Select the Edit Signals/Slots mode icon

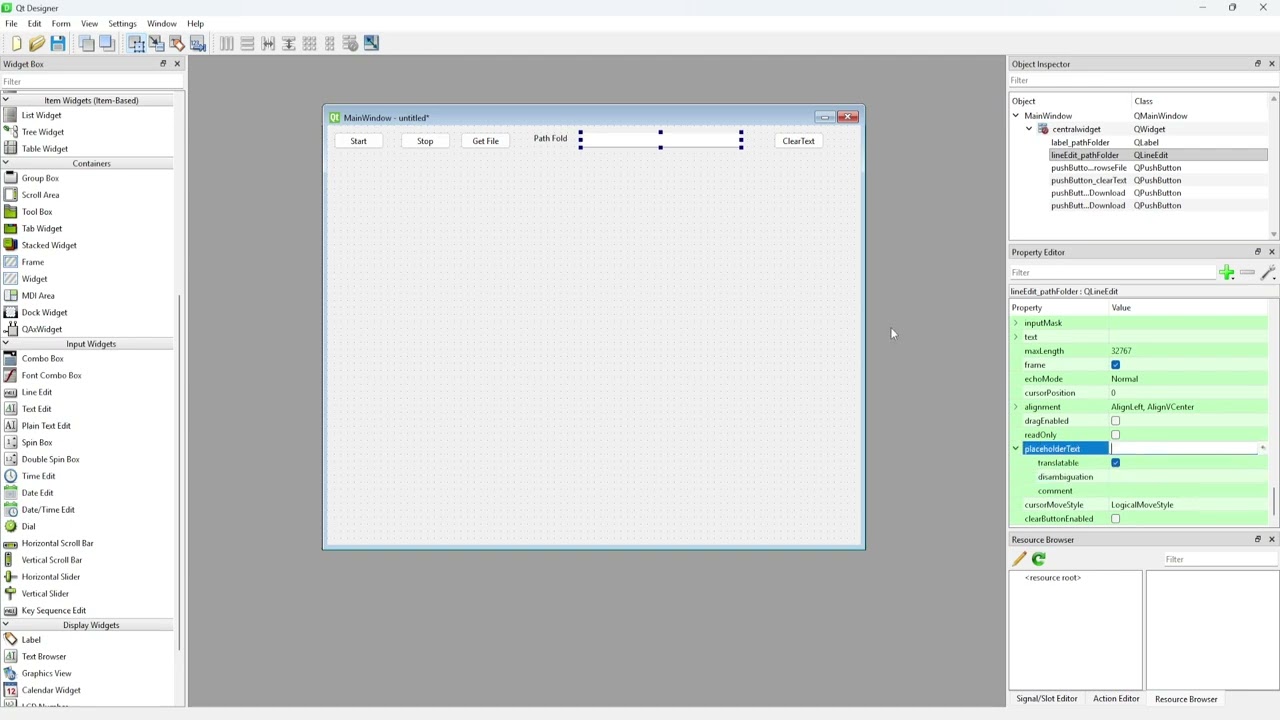point(156,43)
